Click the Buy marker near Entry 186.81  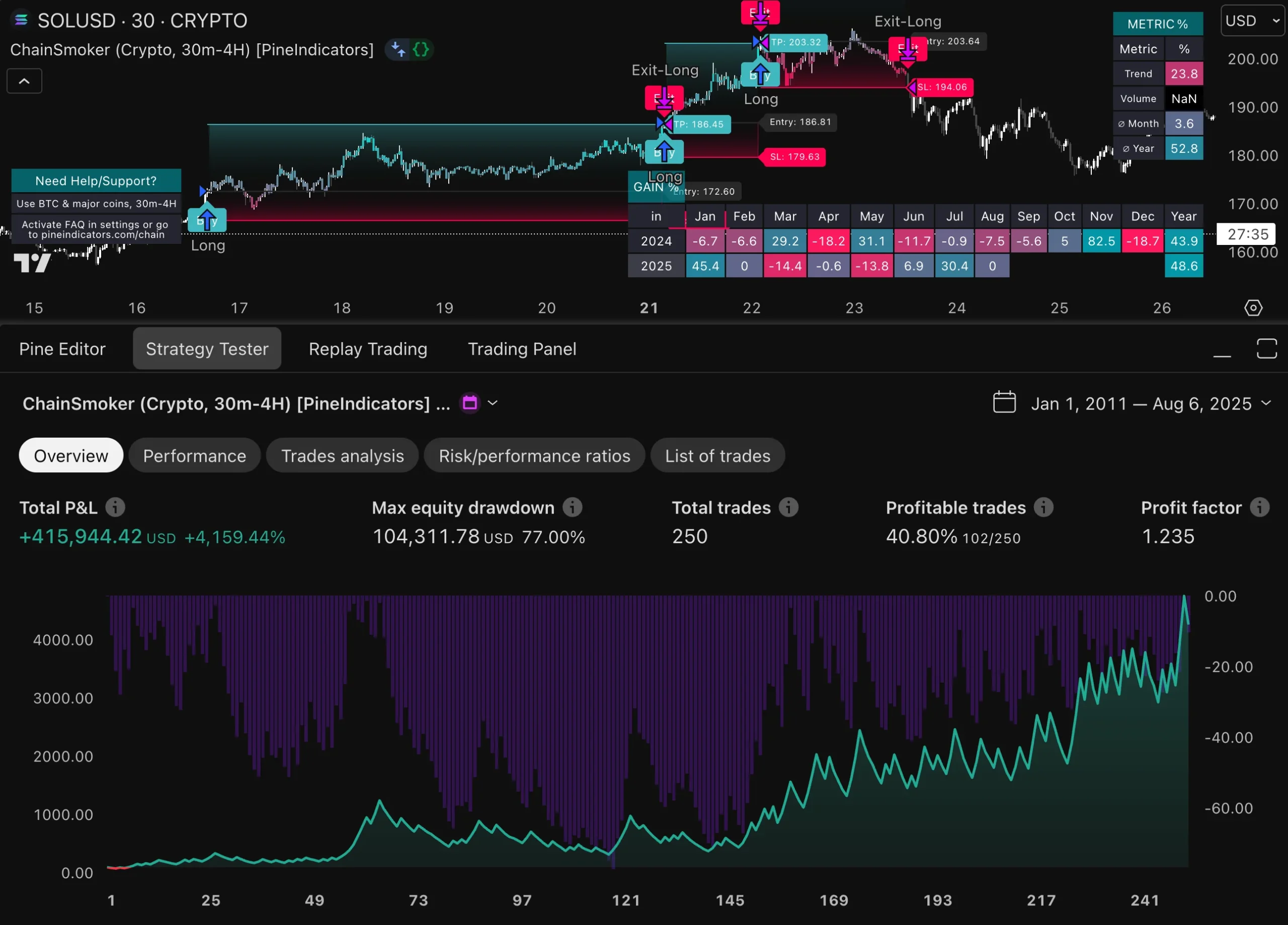point(760,75)
